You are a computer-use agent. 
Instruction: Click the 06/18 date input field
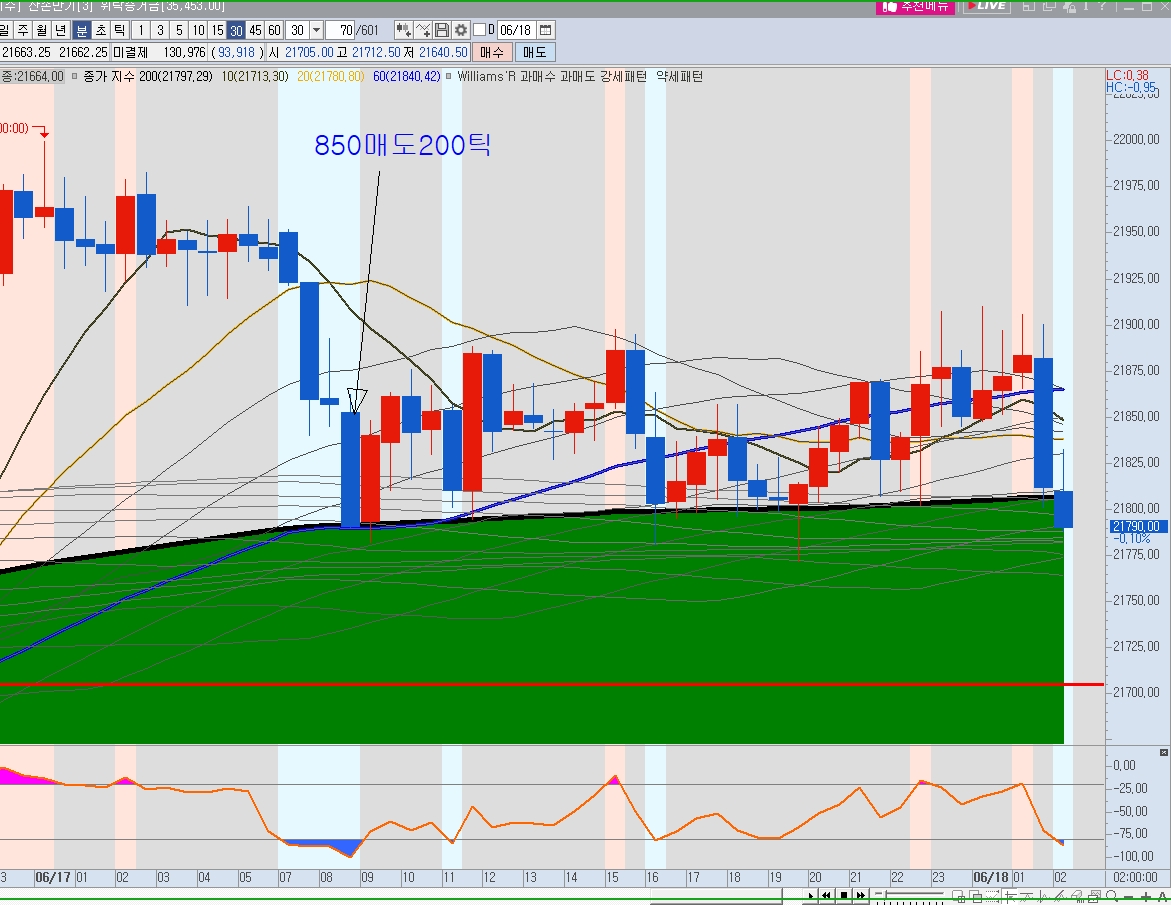pyautogui.click(x=516, y=30)
